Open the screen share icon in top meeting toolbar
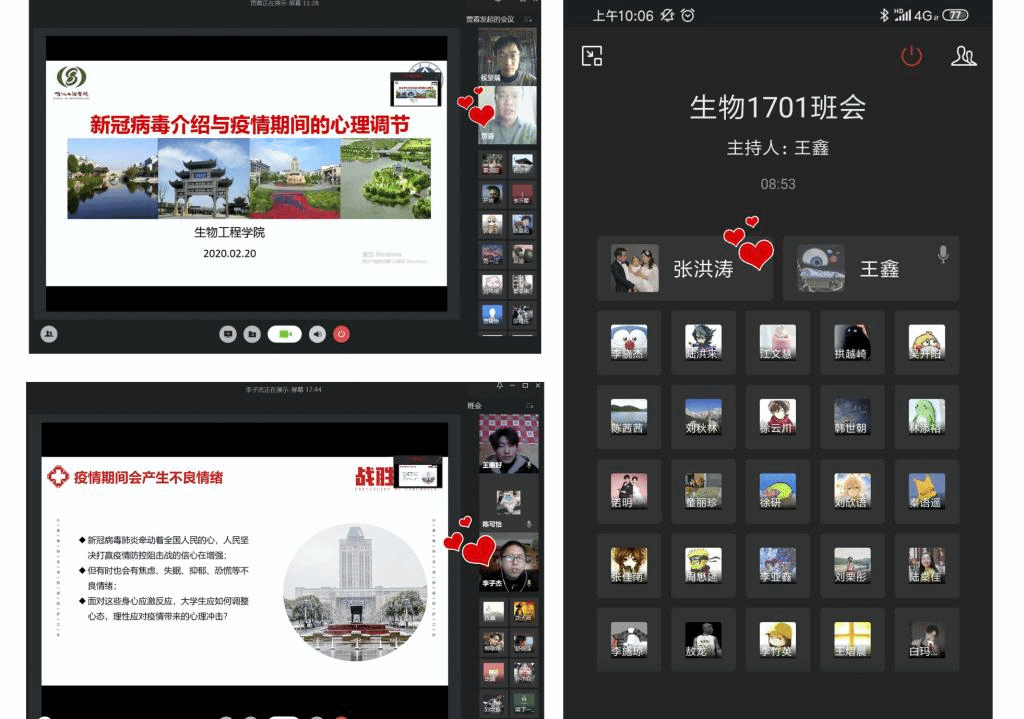 [x=228, y=334]
